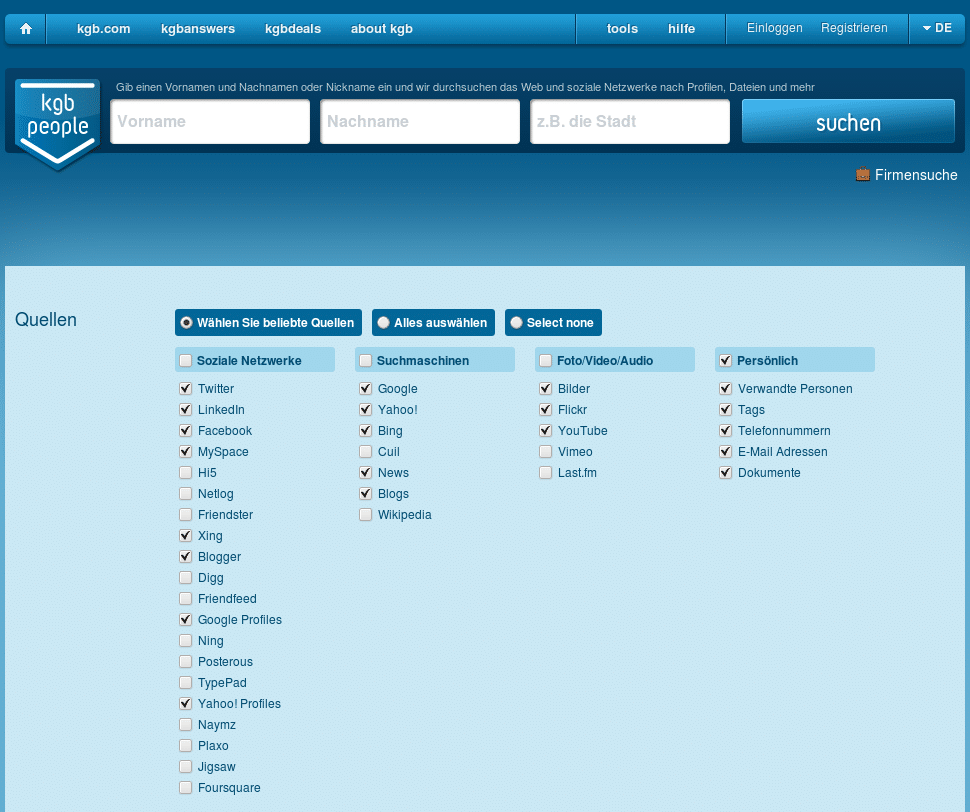
Task: Select 'Alles auswählen' radio option
Action: [384, 323]
